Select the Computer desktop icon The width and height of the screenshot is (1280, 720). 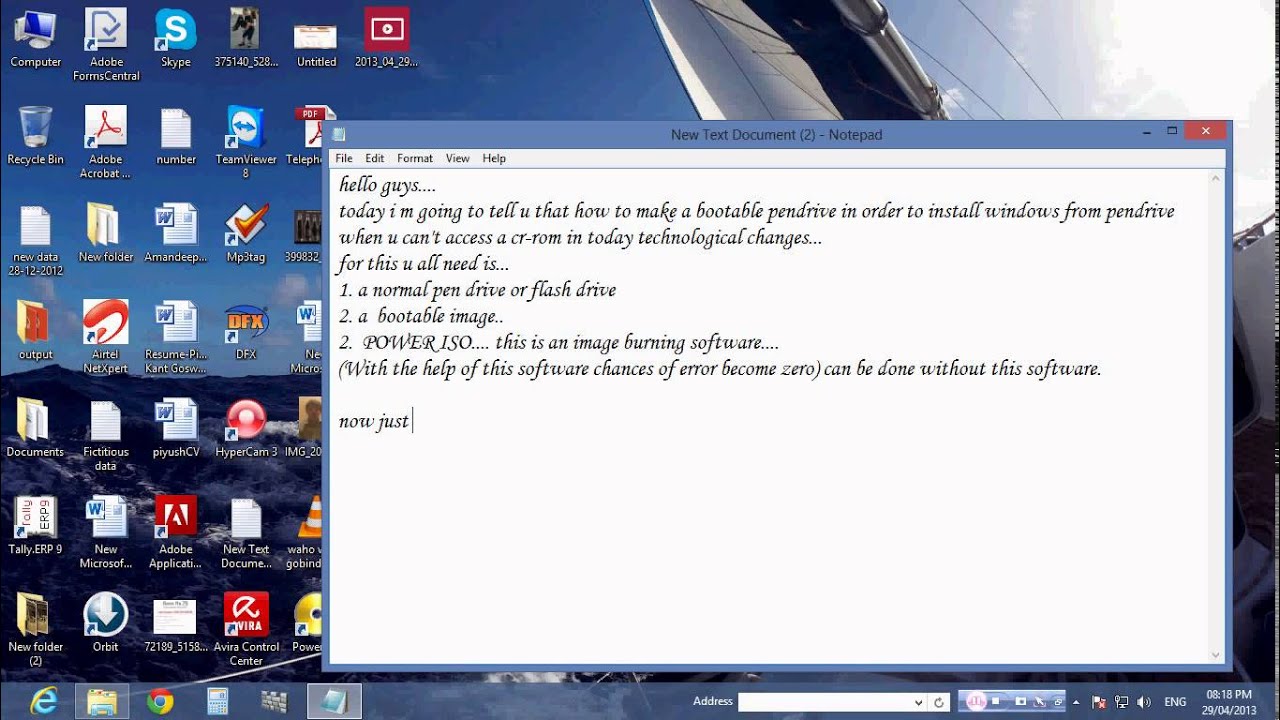(36, 38)
